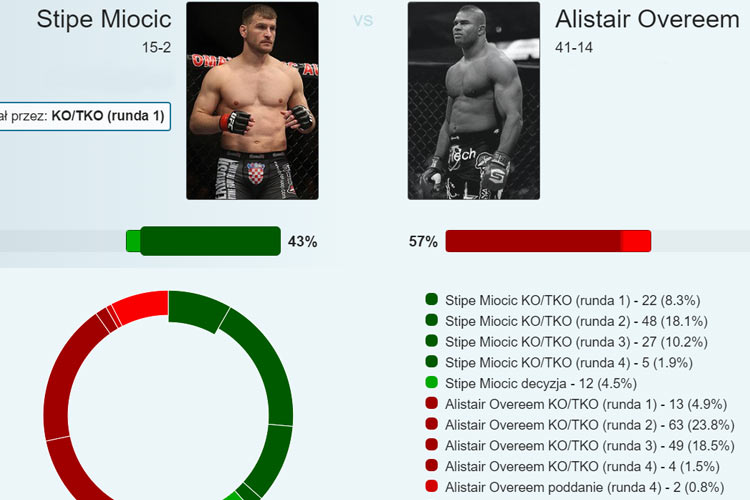
Task: Click the bright red end segment of Overeem bar
Action: pos(637,241)
